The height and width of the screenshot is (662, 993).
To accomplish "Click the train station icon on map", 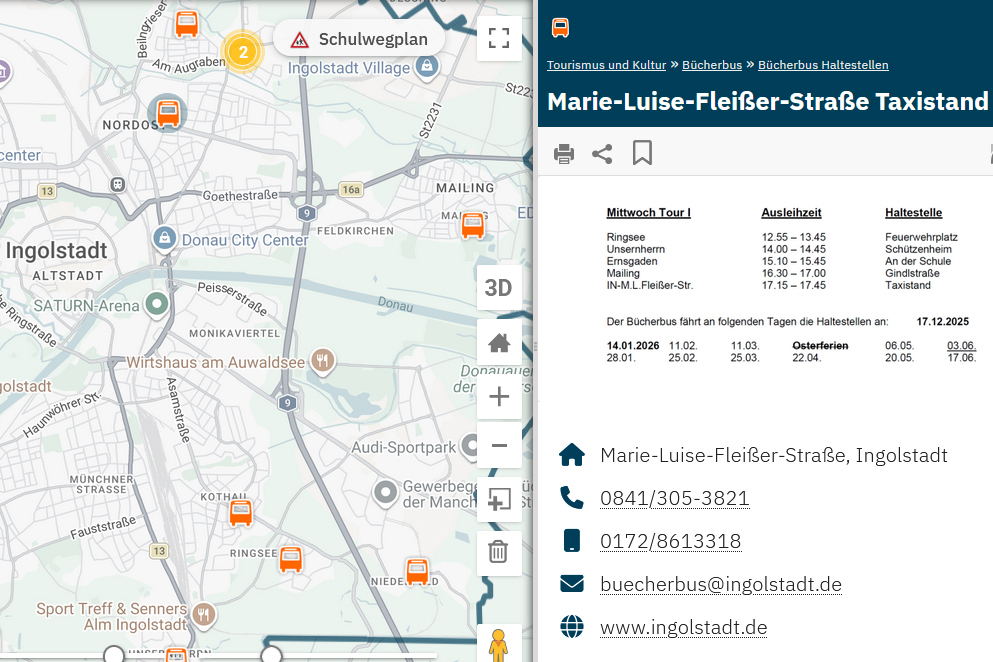I will (117, 184).
